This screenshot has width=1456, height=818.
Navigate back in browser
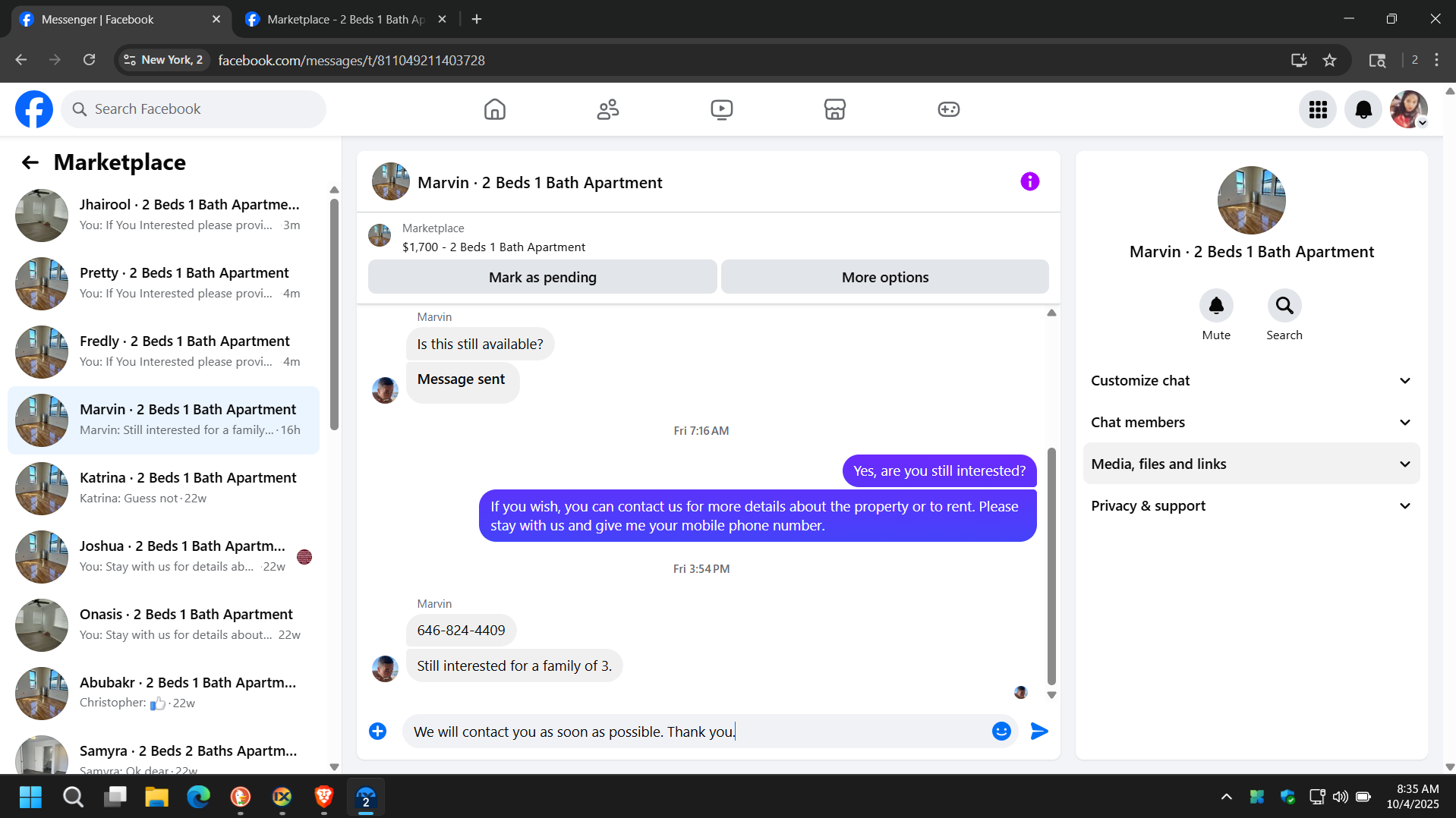[21, 60]
